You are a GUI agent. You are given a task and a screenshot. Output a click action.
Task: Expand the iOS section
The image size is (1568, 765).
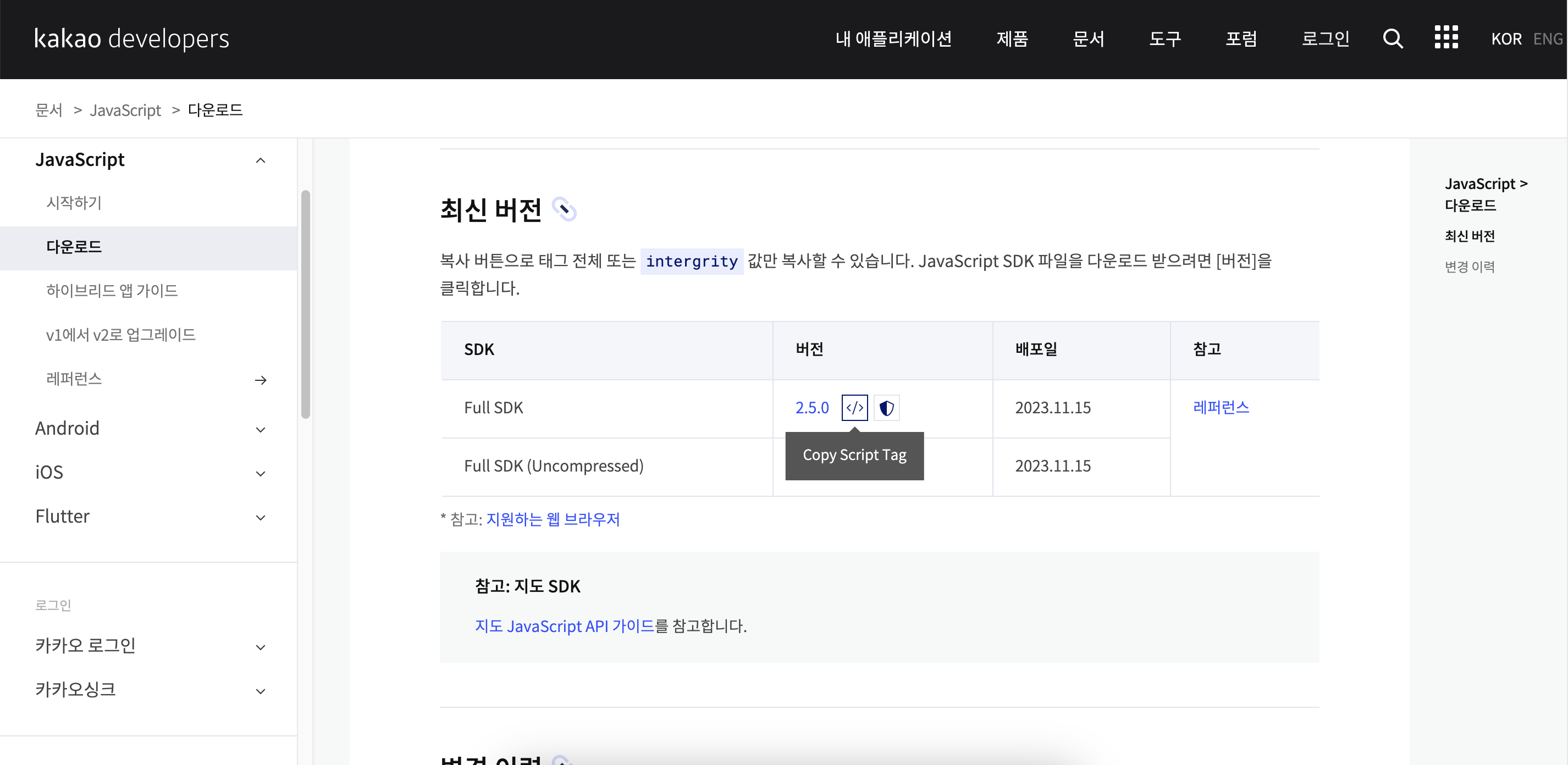[x=261, y=474]
